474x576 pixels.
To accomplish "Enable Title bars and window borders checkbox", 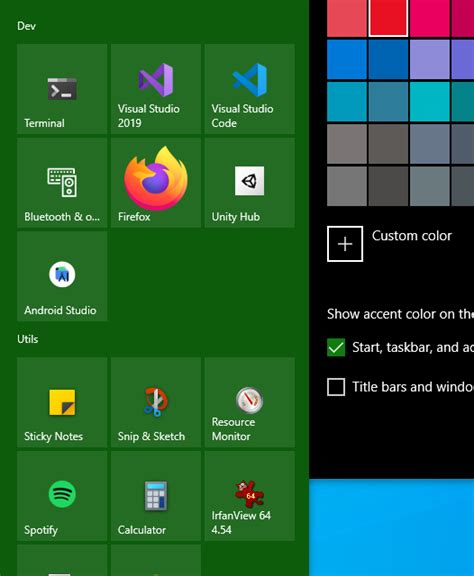I will point(336,387).
